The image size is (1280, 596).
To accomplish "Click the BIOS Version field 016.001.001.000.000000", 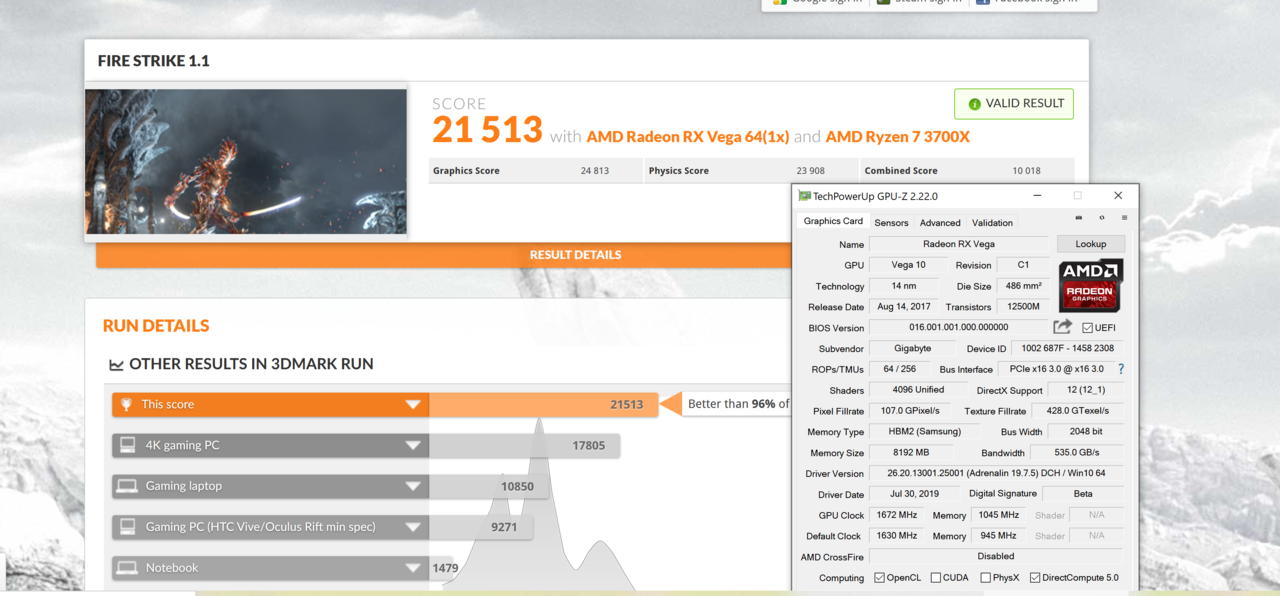I will point(958,327).
